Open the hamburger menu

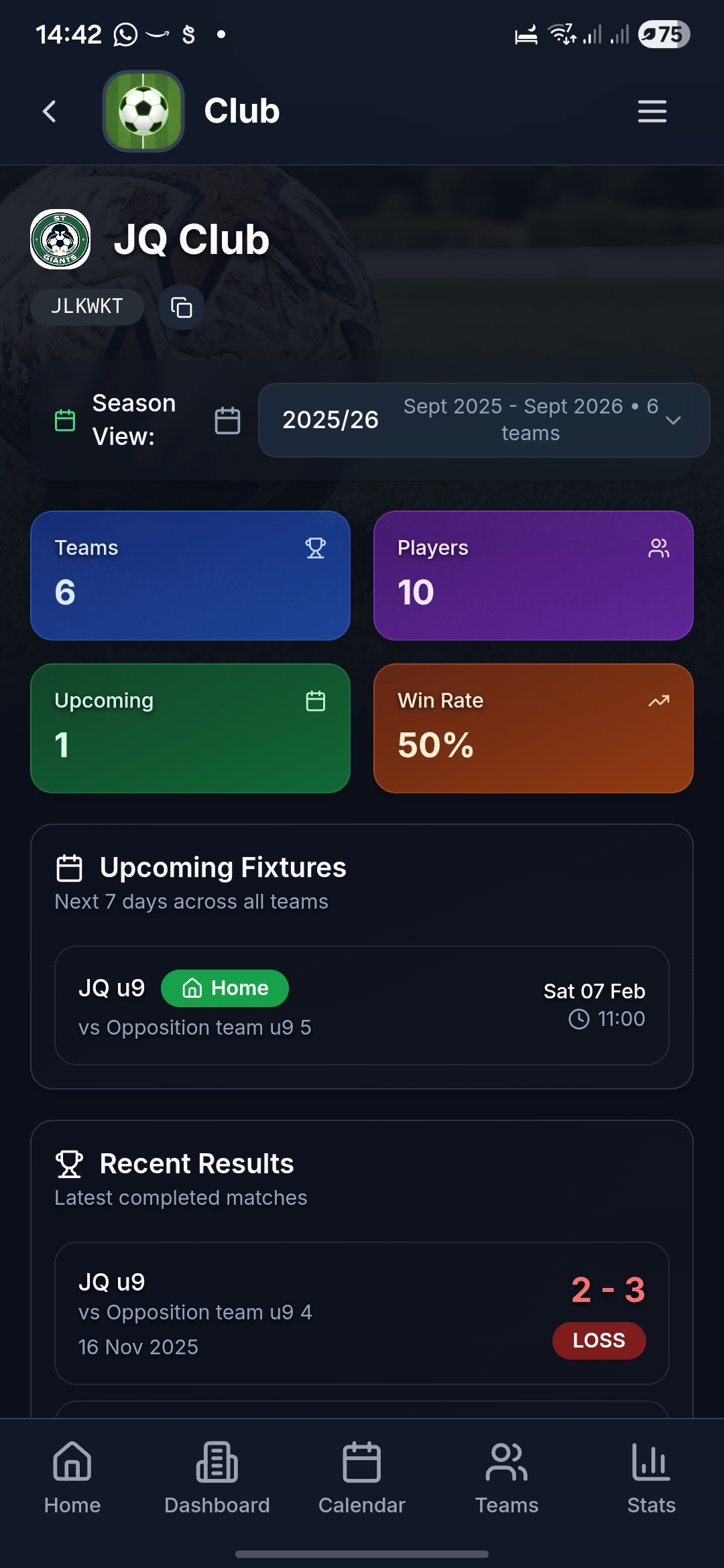(x=652, y=111)
